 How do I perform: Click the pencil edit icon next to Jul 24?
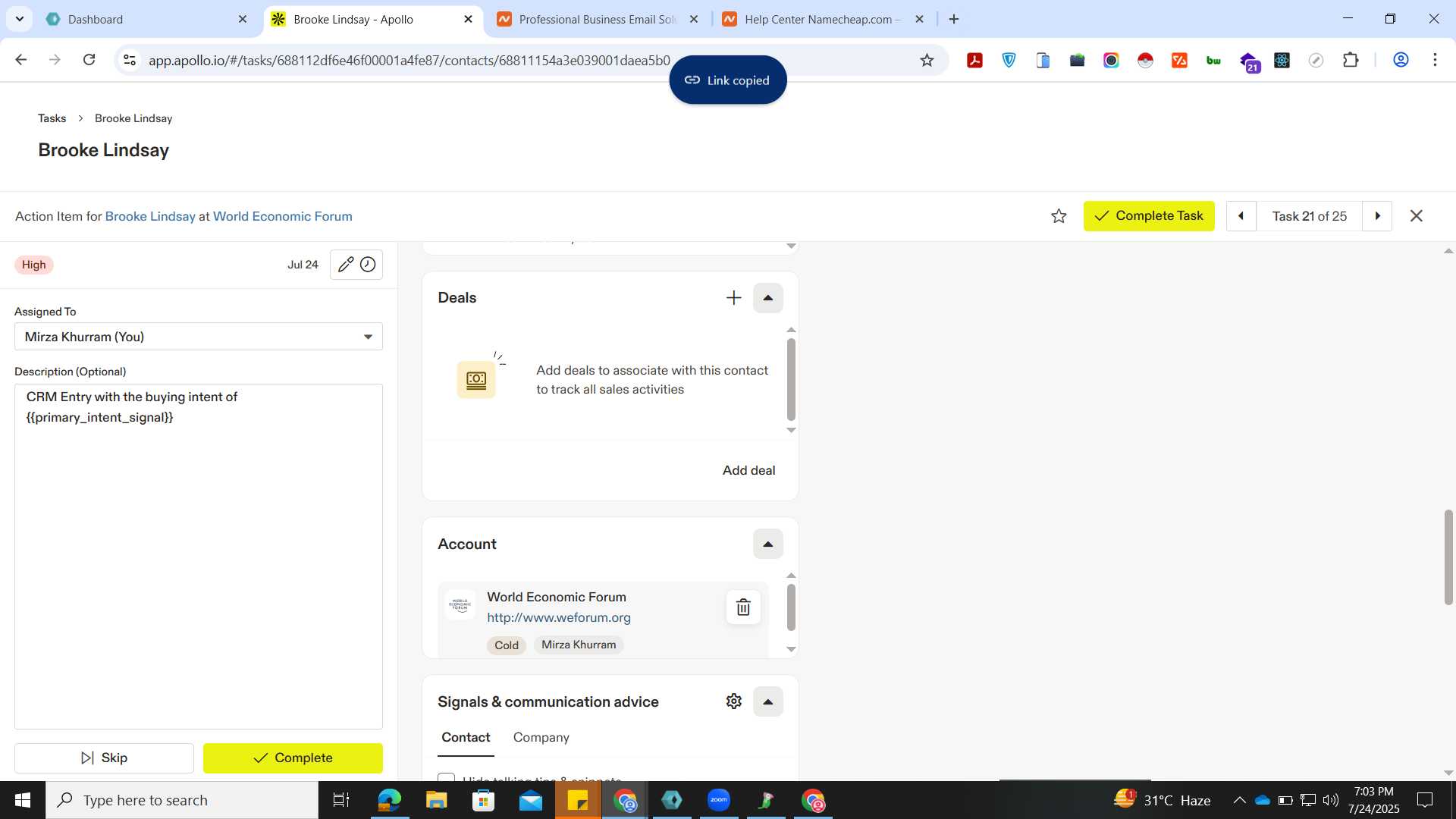click(345, 265)
